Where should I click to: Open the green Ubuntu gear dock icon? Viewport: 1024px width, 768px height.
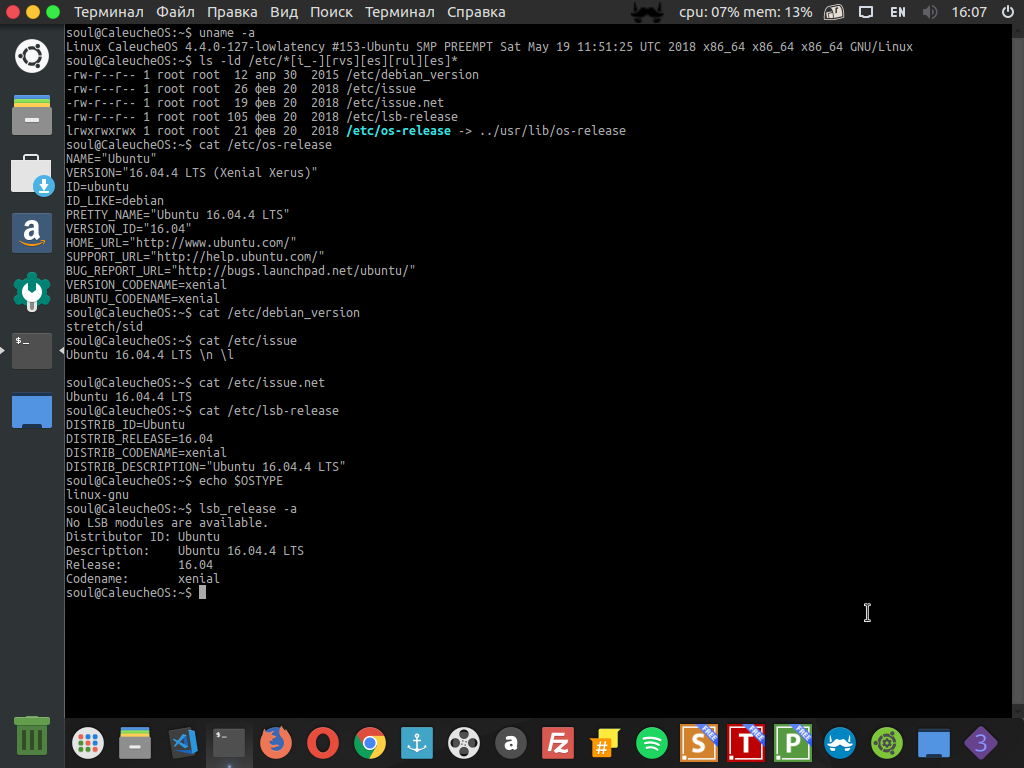click(887, 743)
